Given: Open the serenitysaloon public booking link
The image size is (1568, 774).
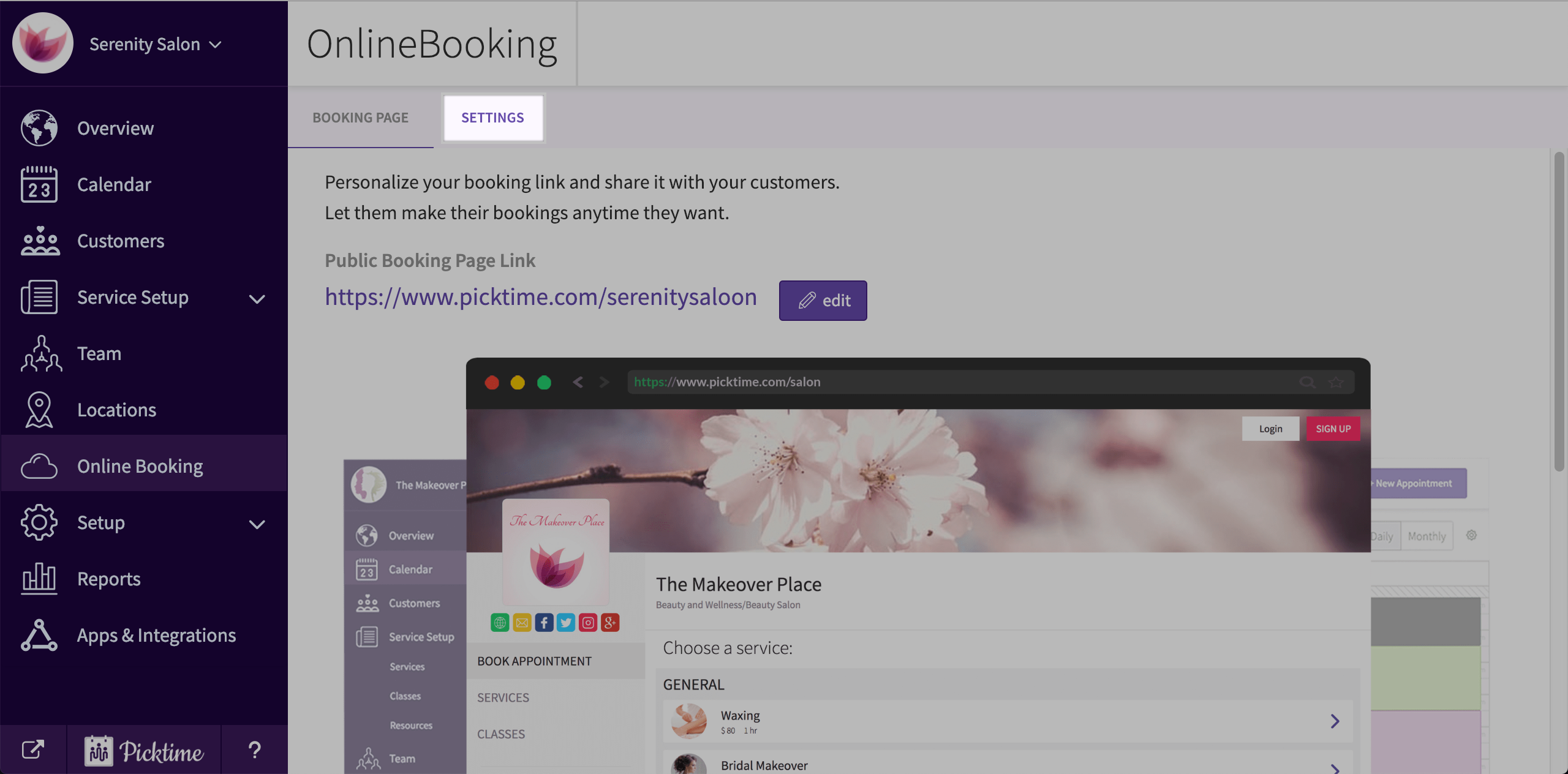Looking at the screenshot, I should pos(540,297).
